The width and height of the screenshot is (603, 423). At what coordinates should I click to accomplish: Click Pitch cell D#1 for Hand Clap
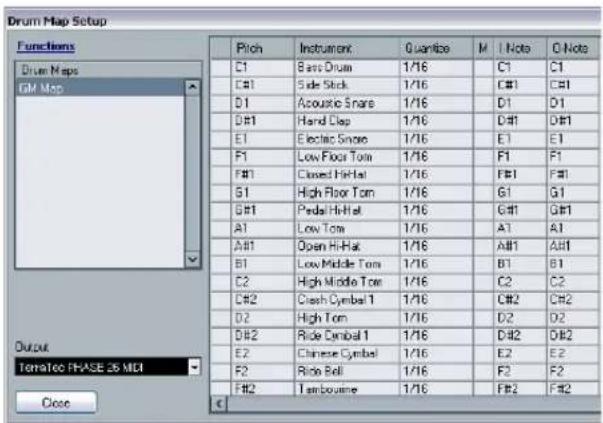coord(263,121)
